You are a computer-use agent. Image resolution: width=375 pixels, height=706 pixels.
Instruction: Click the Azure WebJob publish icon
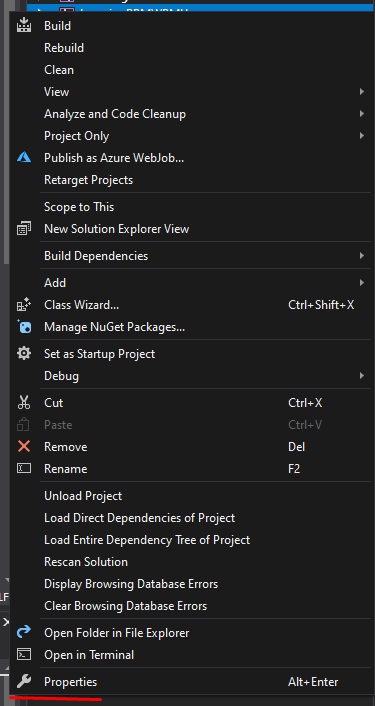click(x=24, y=158)
